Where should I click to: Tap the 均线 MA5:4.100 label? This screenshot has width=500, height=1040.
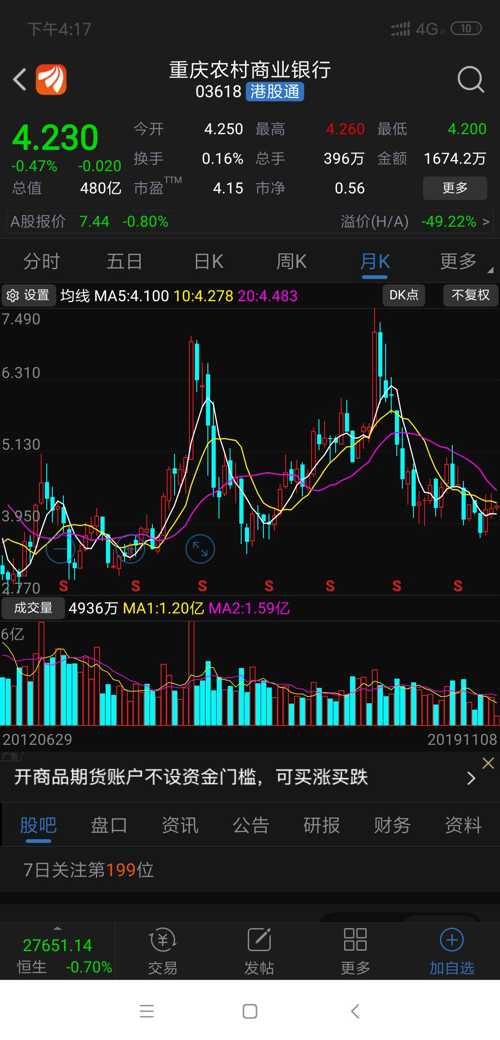[115, 296]
